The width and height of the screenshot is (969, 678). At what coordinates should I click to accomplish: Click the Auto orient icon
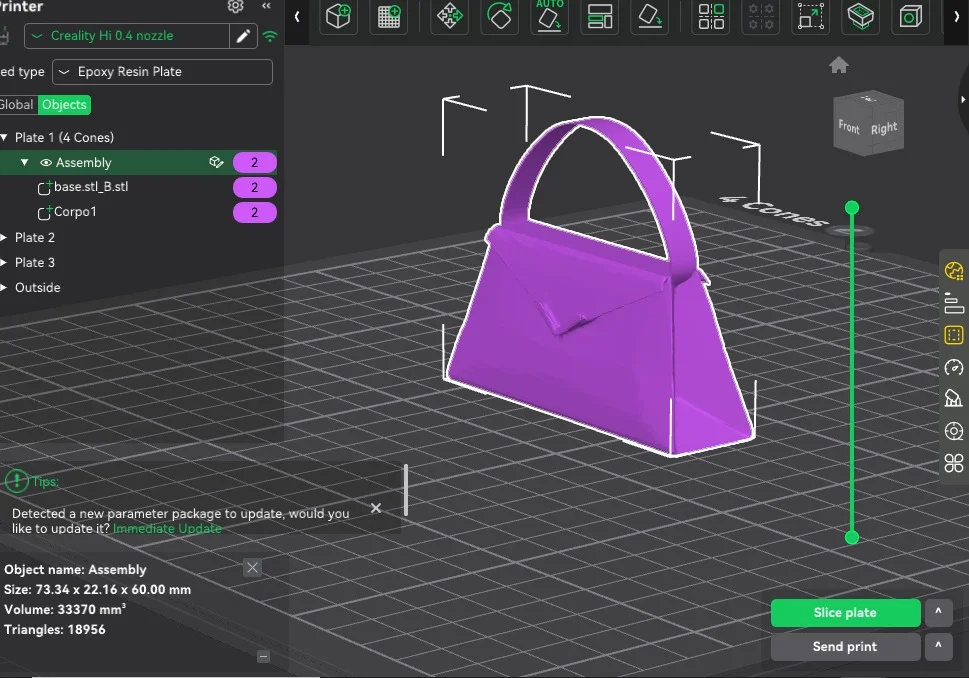pos(549,17)
